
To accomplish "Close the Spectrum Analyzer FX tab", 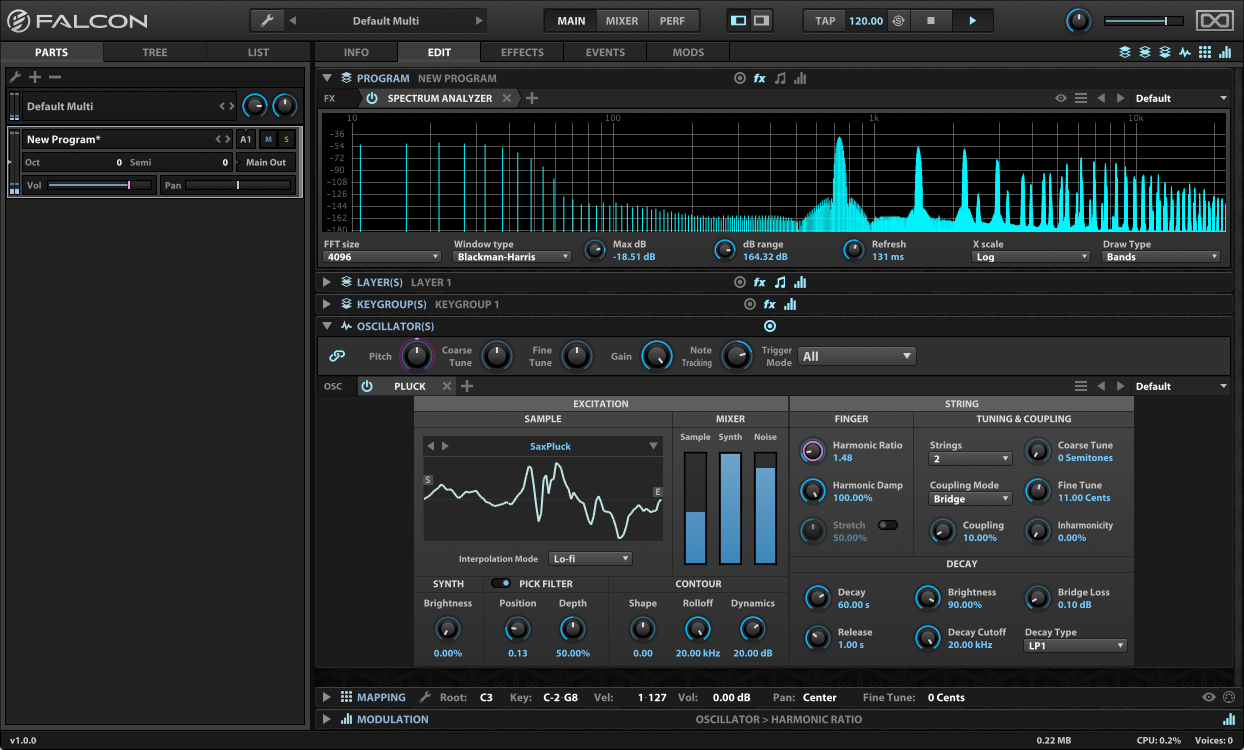I will [507, 98].
